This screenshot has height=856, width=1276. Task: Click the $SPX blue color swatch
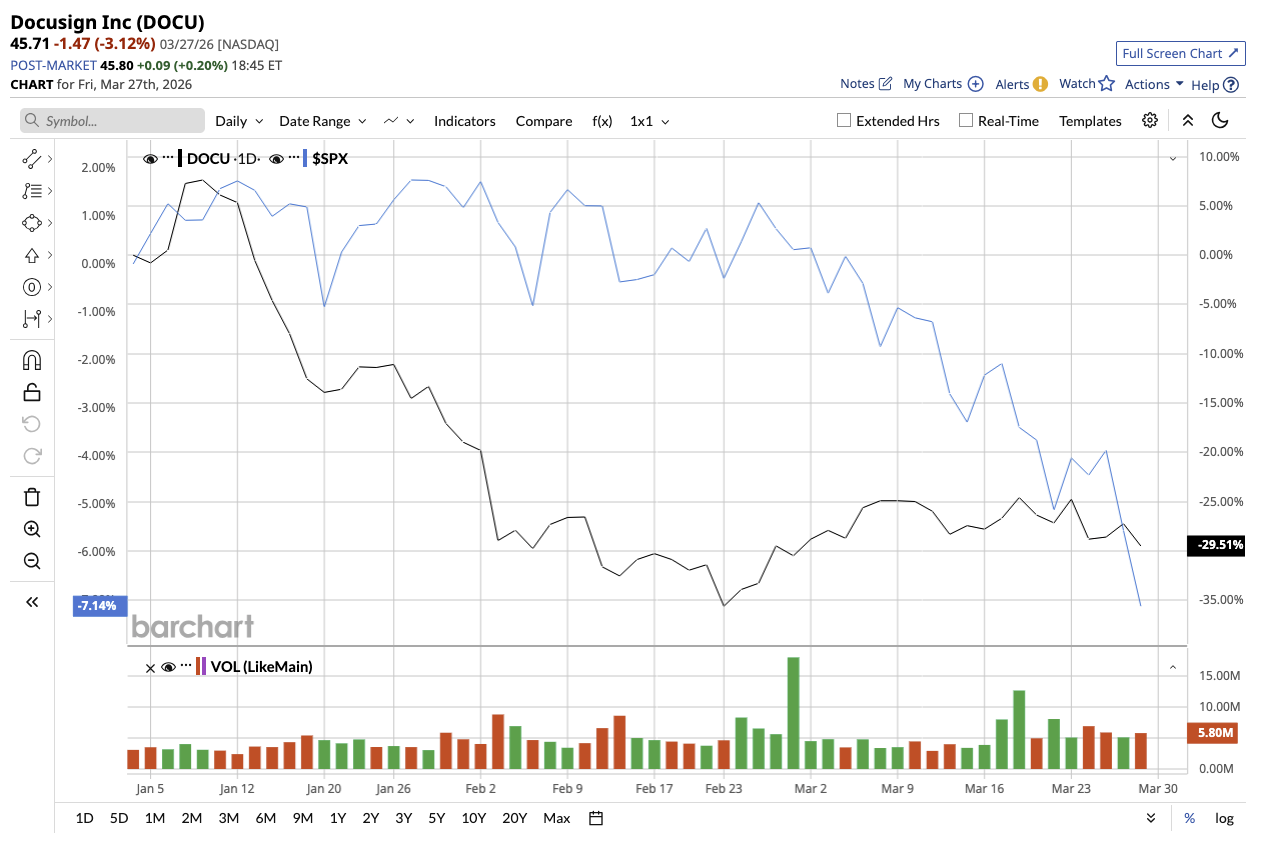point(306,158)
